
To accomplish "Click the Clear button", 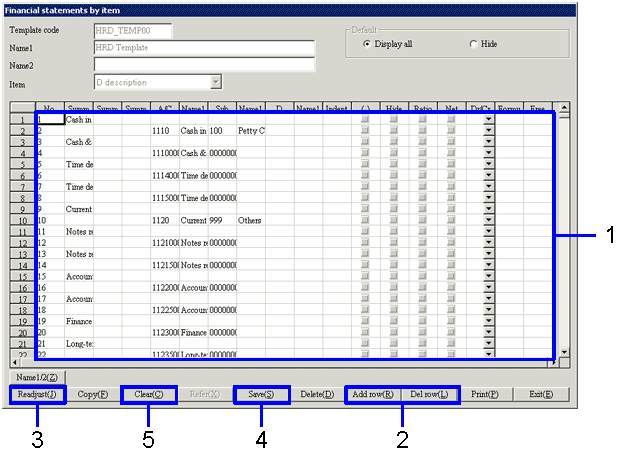I will [x=148, y=394].
